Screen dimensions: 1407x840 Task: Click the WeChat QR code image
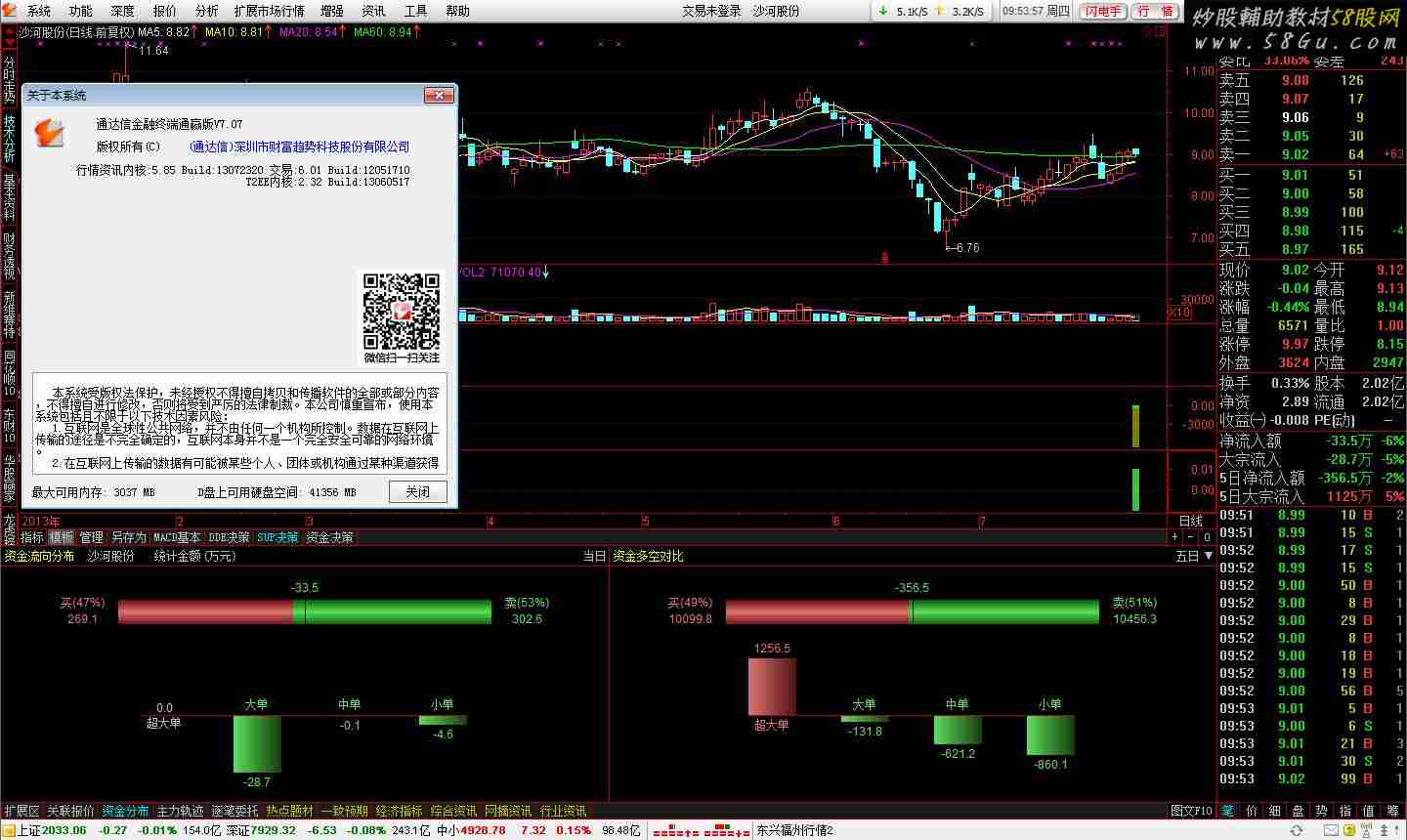pos(402,311)
